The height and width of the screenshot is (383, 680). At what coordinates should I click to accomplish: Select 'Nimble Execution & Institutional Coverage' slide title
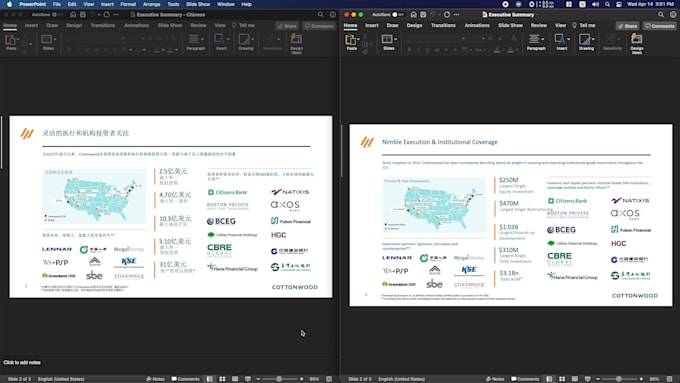coord(439,142)
